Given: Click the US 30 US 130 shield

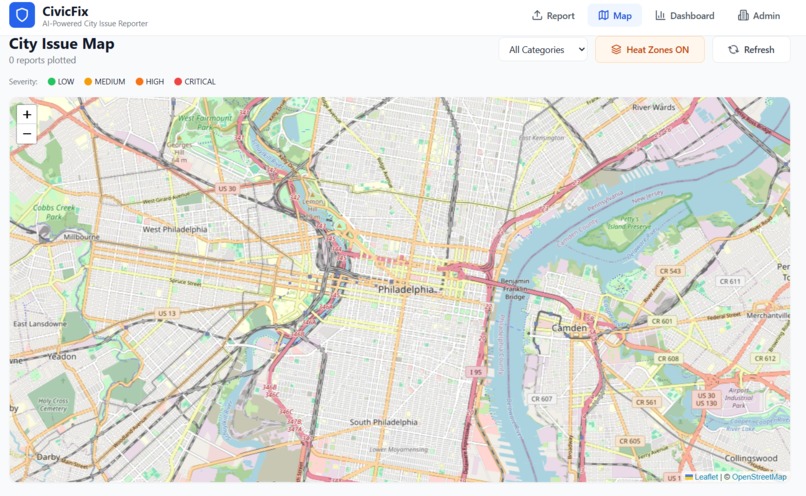Looking at the screenshot, I should (706, 399).
